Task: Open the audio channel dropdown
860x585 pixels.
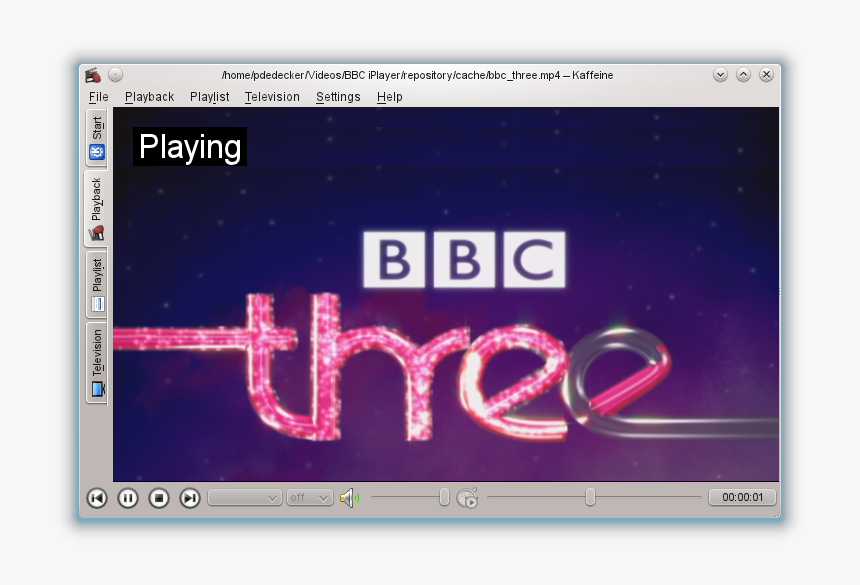Action: point(245,498)
